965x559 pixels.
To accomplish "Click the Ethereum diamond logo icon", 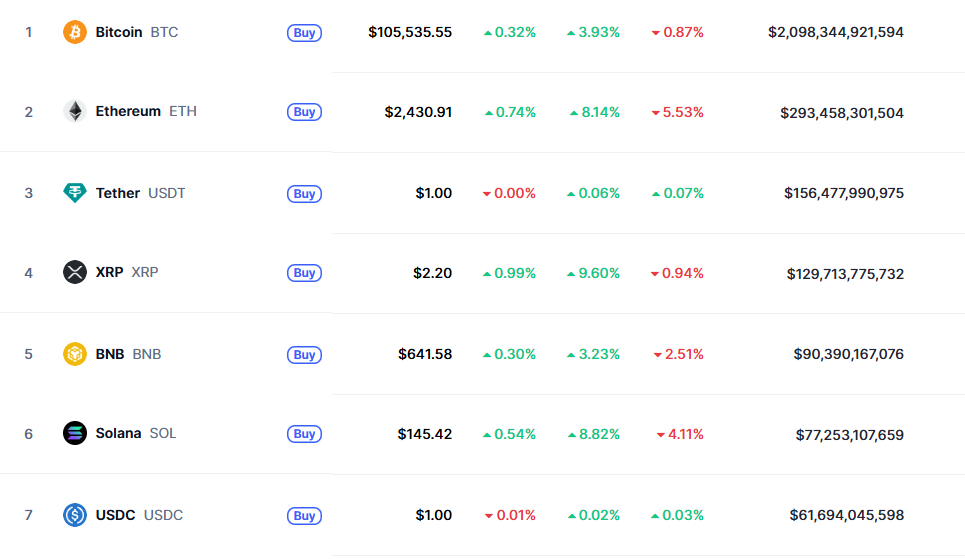I will (x=75, y=111).
